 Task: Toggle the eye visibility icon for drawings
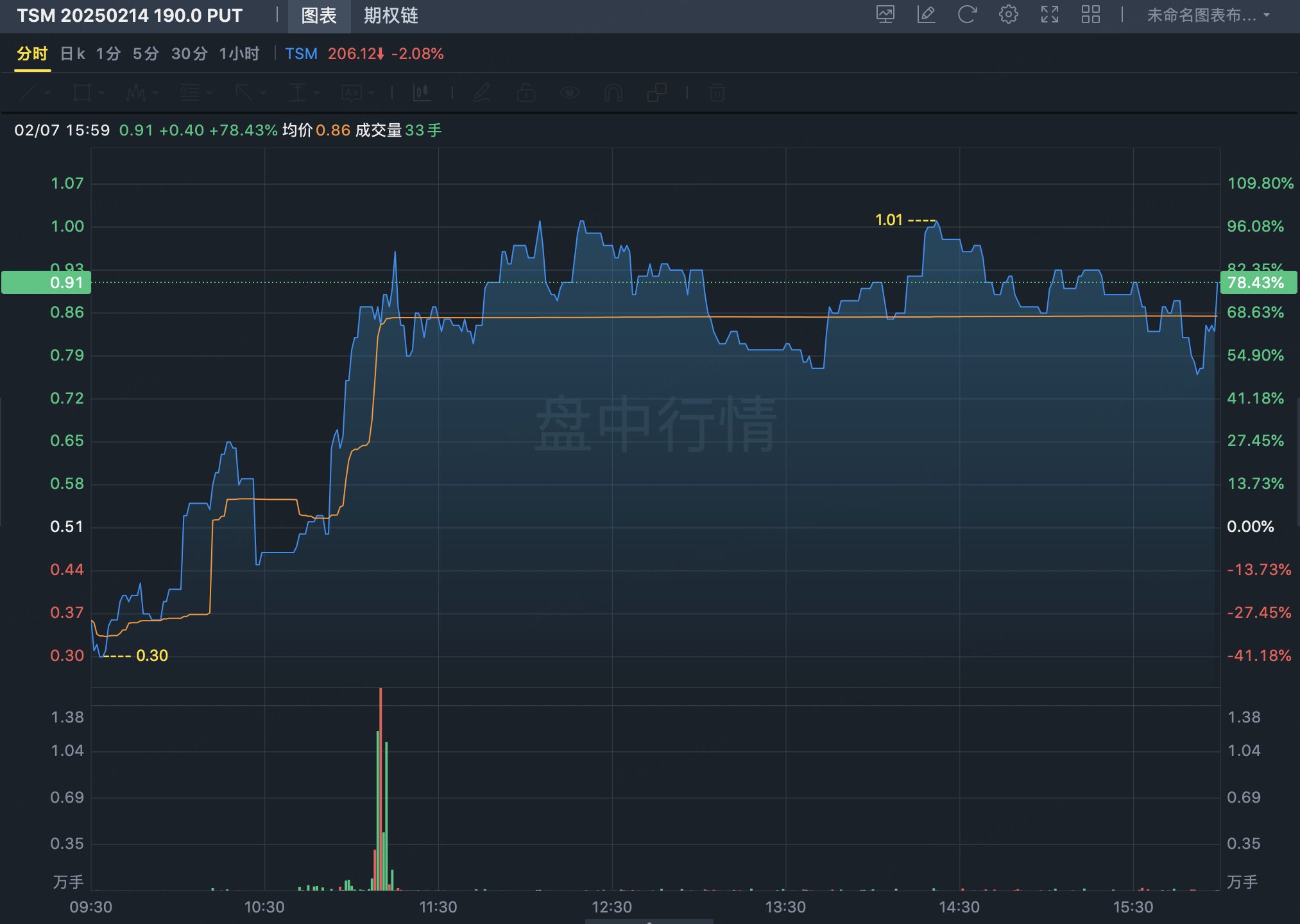569,93
